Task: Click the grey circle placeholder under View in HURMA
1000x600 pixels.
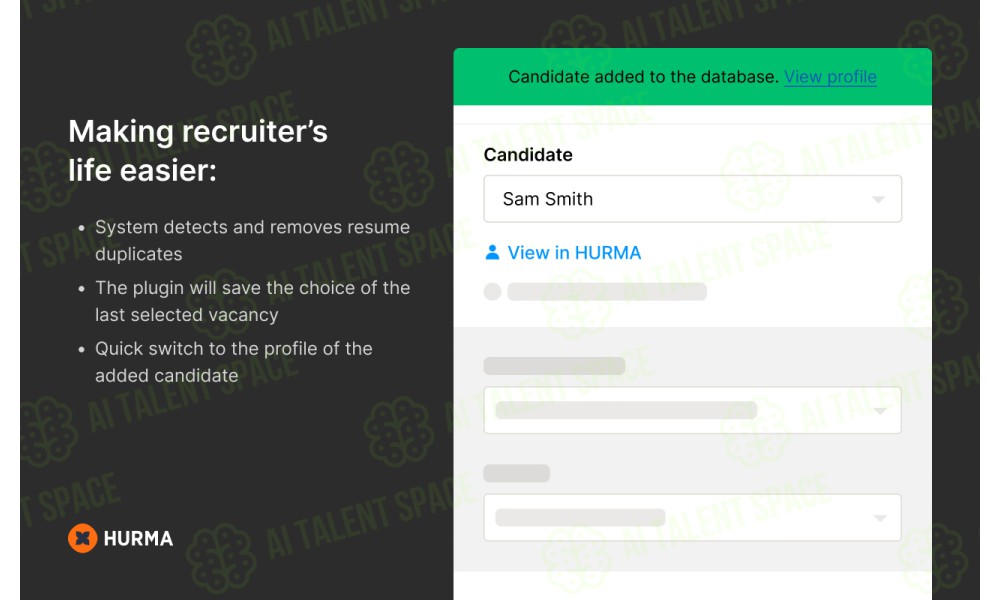Action: point(492,292)
